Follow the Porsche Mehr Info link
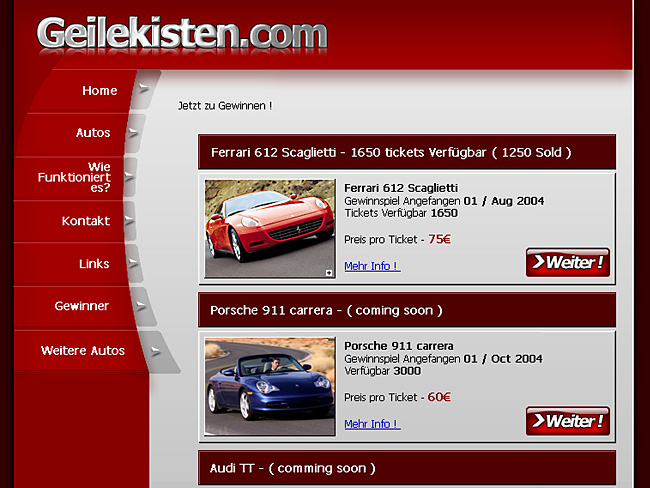This screenshot has height=488, width=650. pos(372,424)
